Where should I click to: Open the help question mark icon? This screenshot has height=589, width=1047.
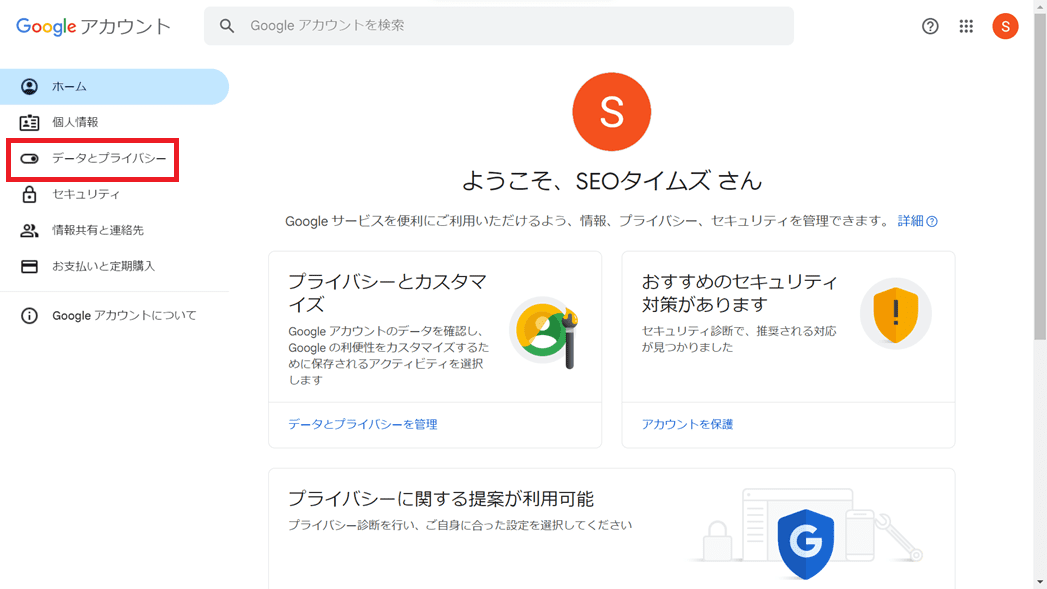(x=930, y=26)
